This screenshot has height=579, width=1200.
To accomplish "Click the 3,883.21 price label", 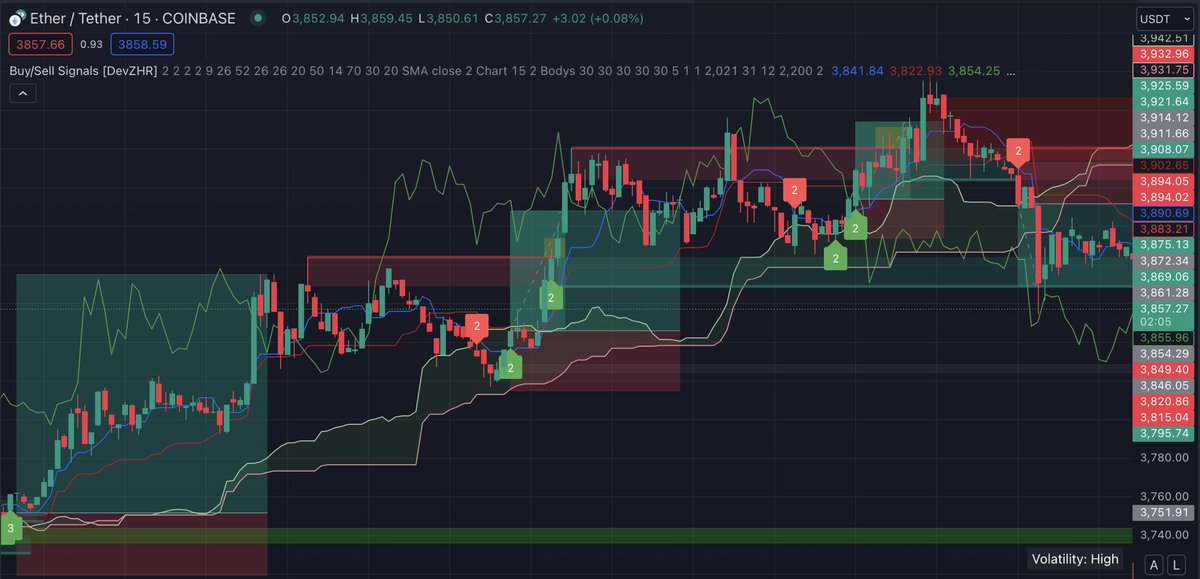I will [1162, 229].
